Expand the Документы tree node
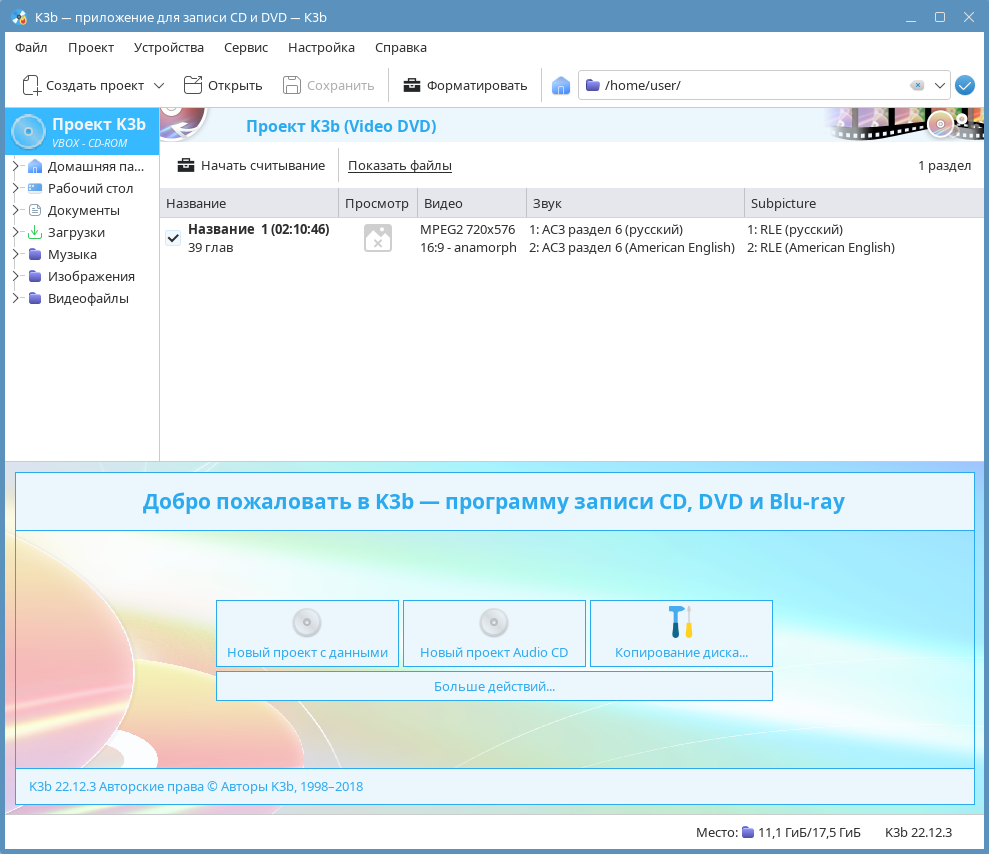 click(16, 210)
